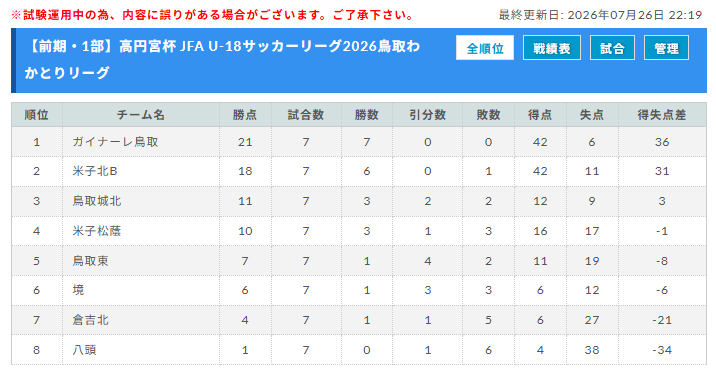
Task: Select the ガイナーレ鳥取 team name
Action: (115, 142)
